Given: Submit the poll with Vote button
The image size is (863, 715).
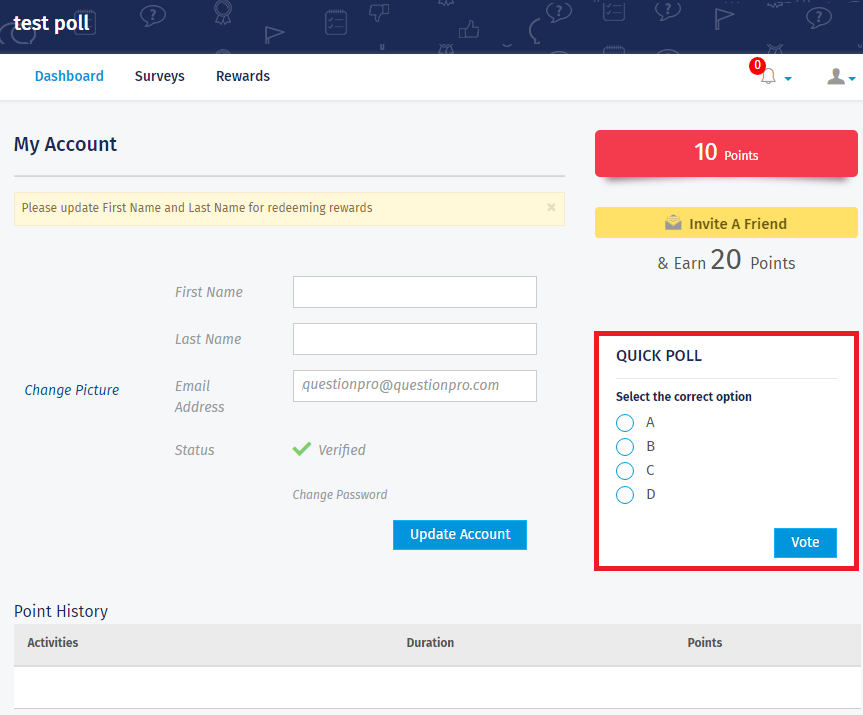Looking at the screenshot, I should coord(805,542).
